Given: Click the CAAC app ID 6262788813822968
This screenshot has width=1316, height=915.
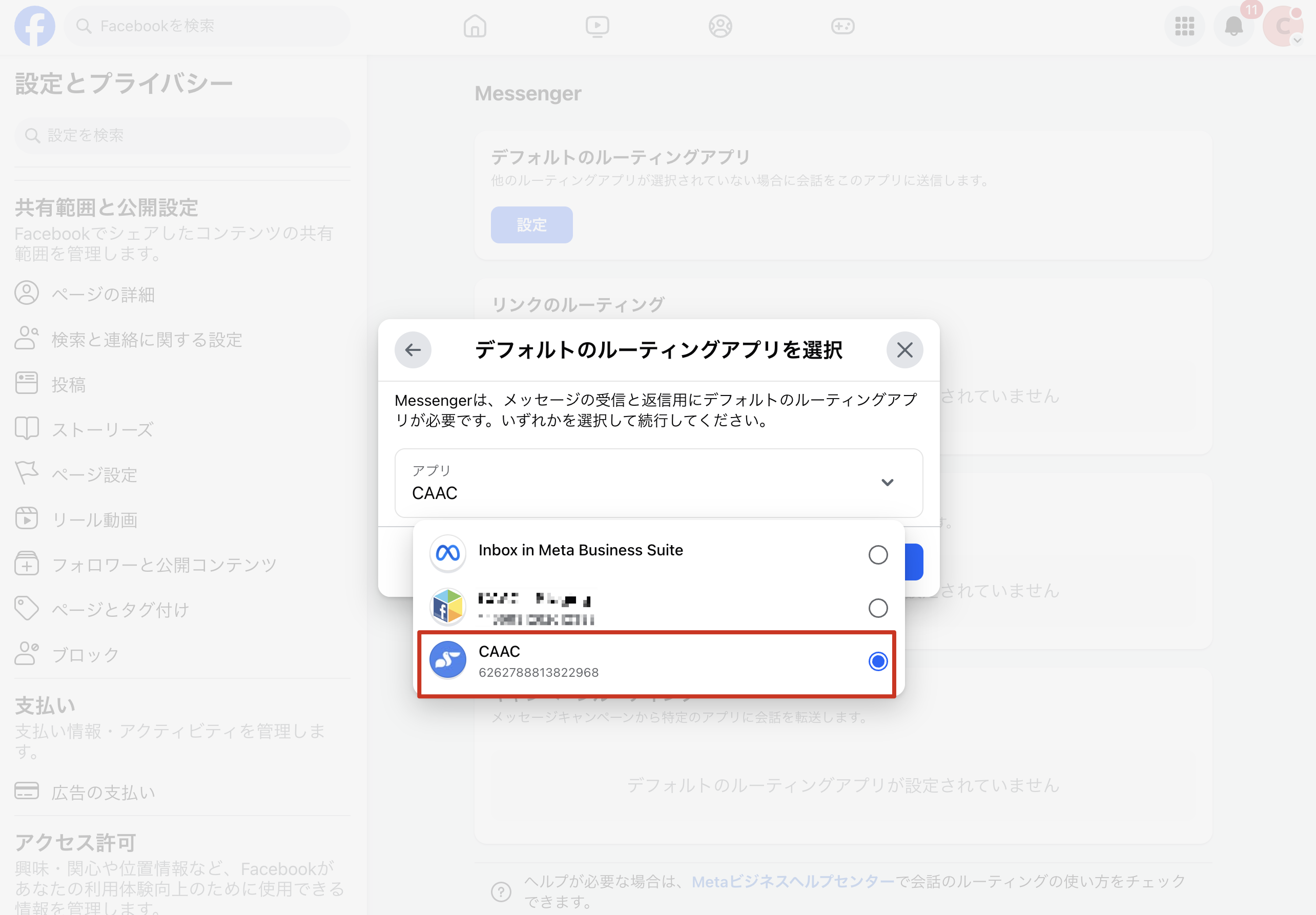Looking at the screenshot, I should pyautogui.click(x=538, y=672).
